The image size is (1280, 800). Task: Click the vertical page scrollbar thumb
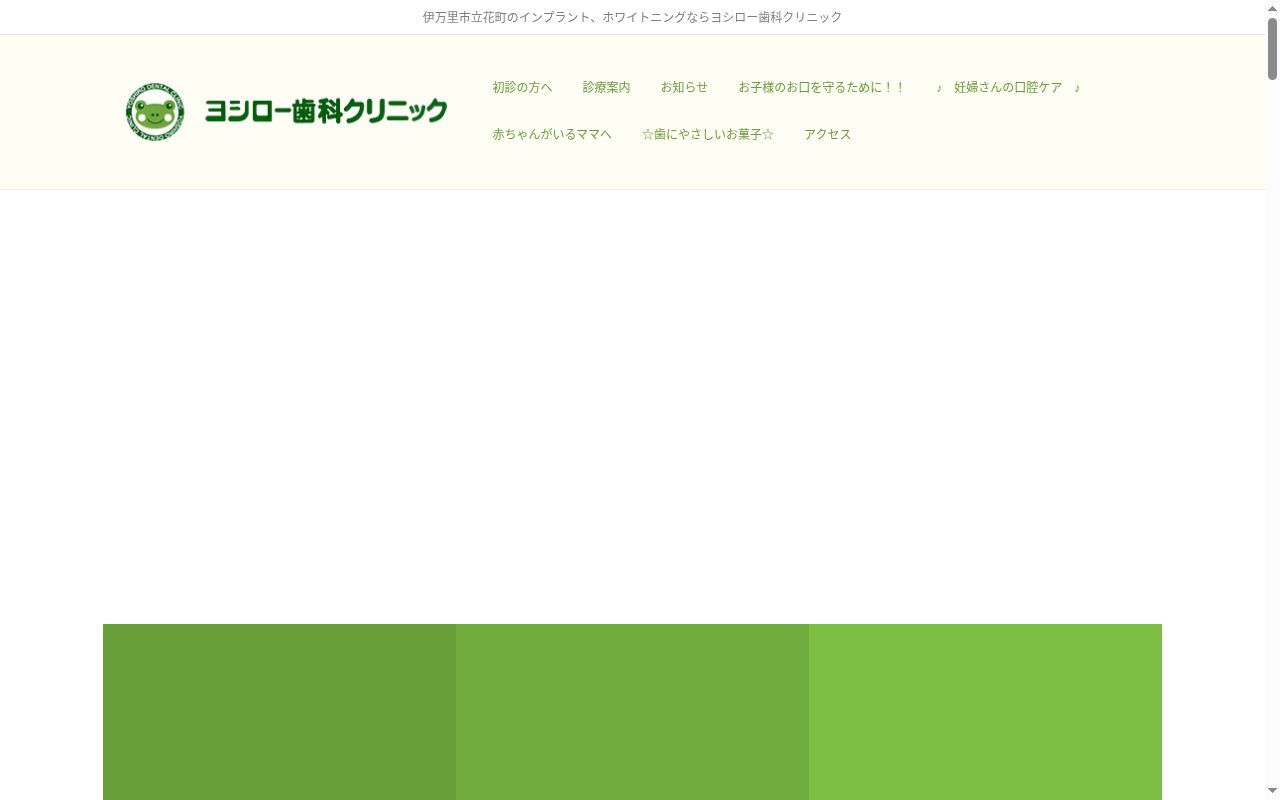(x=1273, y=48)
